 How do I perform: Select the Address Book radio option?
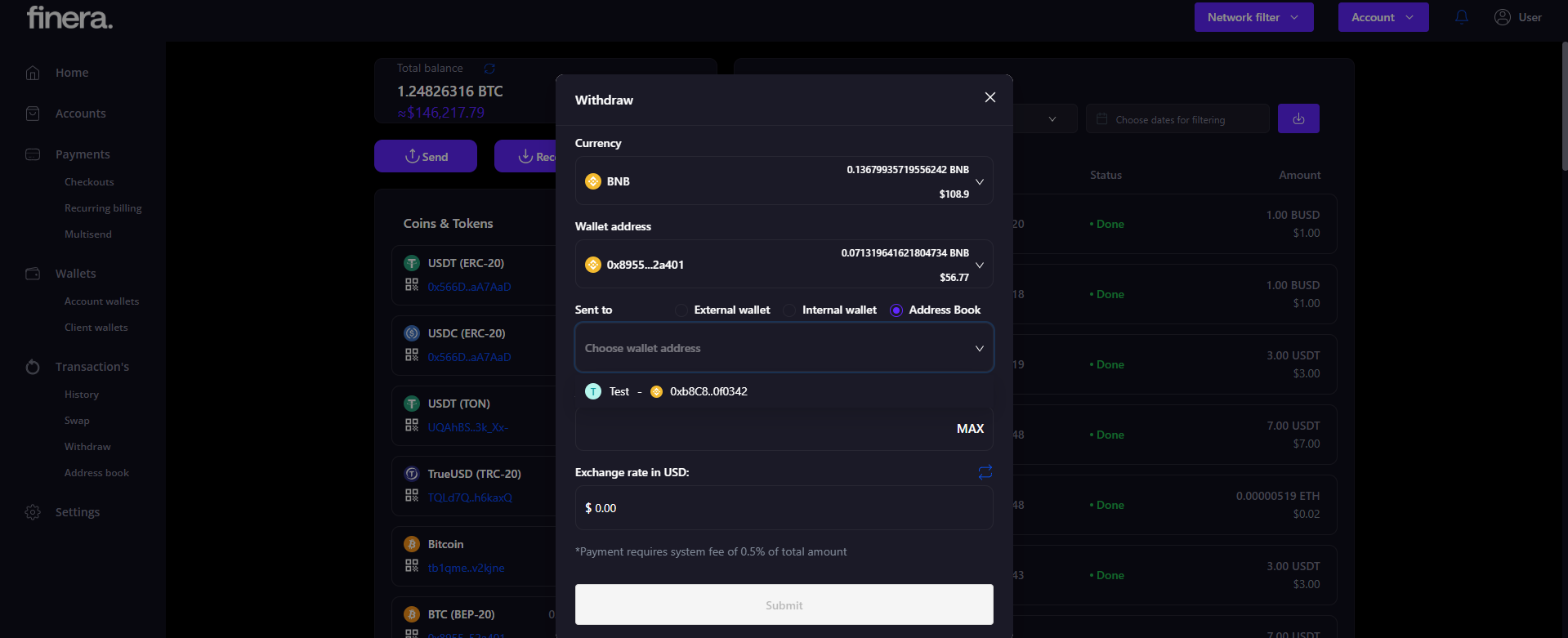tap(896, 310)
